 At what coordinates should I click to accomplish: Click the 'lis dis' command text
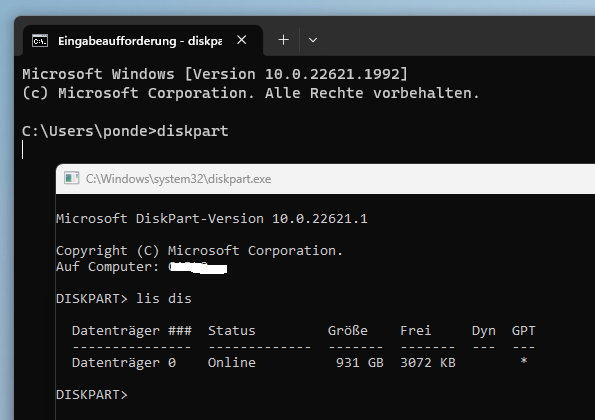pyautogui.click(x=164, y=299)
